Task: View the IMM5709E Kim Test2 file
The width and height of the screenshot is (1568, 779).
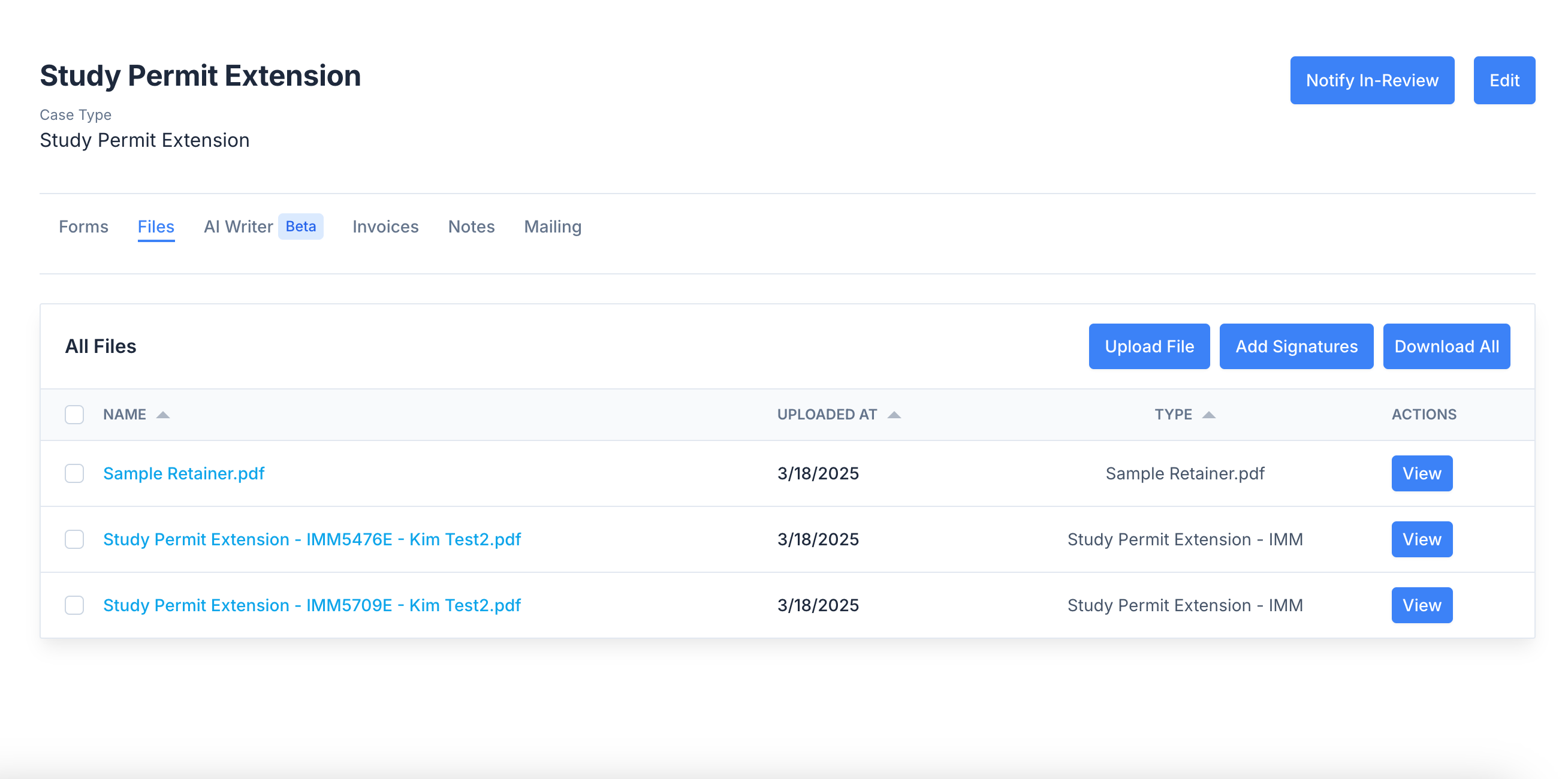Action: (1422, 605)
